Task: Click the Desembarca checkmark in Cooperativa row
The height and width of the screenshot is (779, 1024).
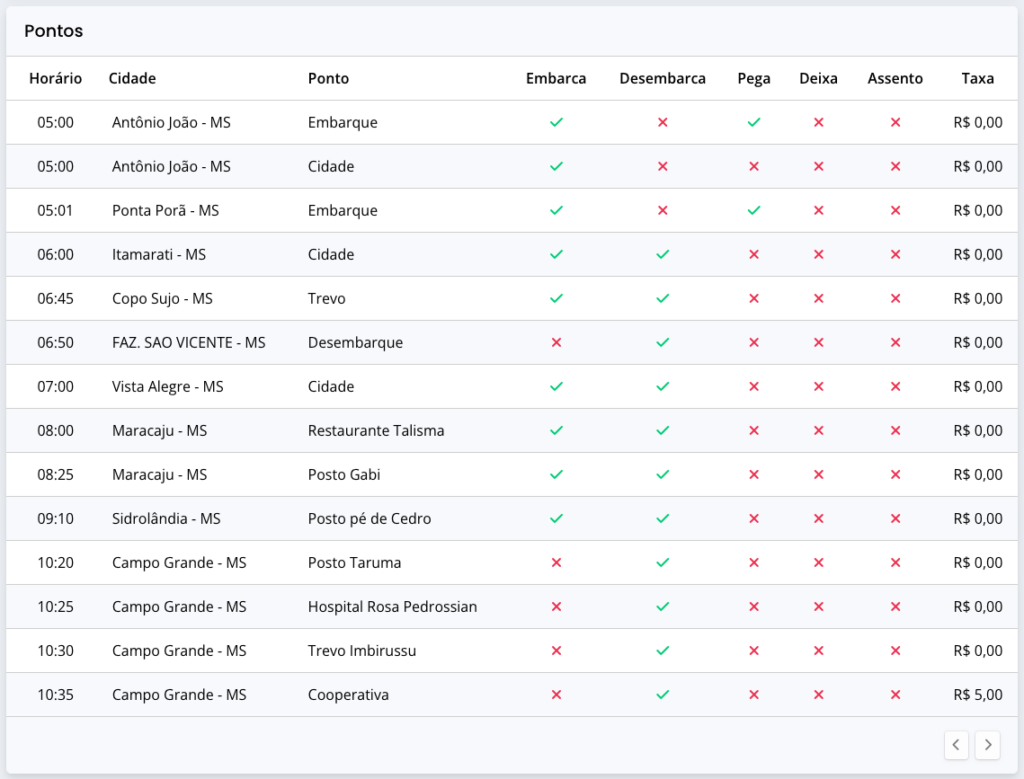Action: point(662,695)
